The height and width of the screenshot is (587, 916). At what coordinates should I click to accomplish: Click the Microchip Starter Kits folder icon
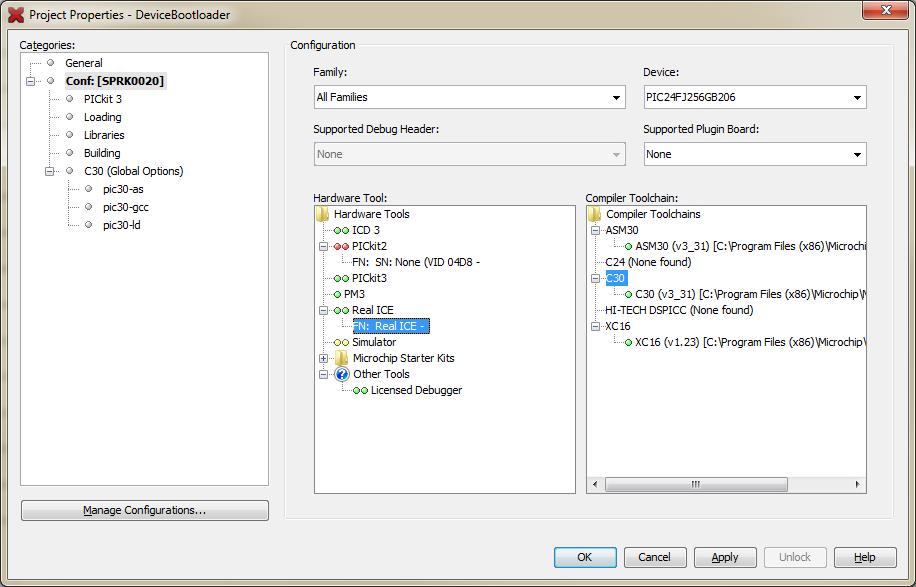[341, 358]
